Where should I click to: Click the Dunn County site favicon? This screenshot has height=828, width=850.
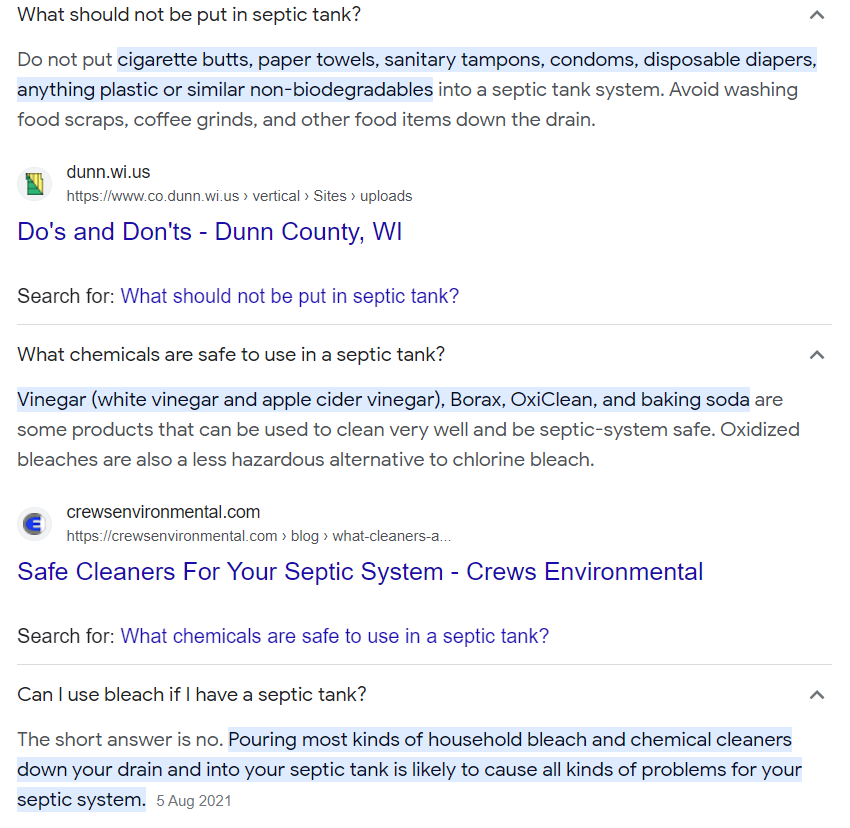pos(35,183)
